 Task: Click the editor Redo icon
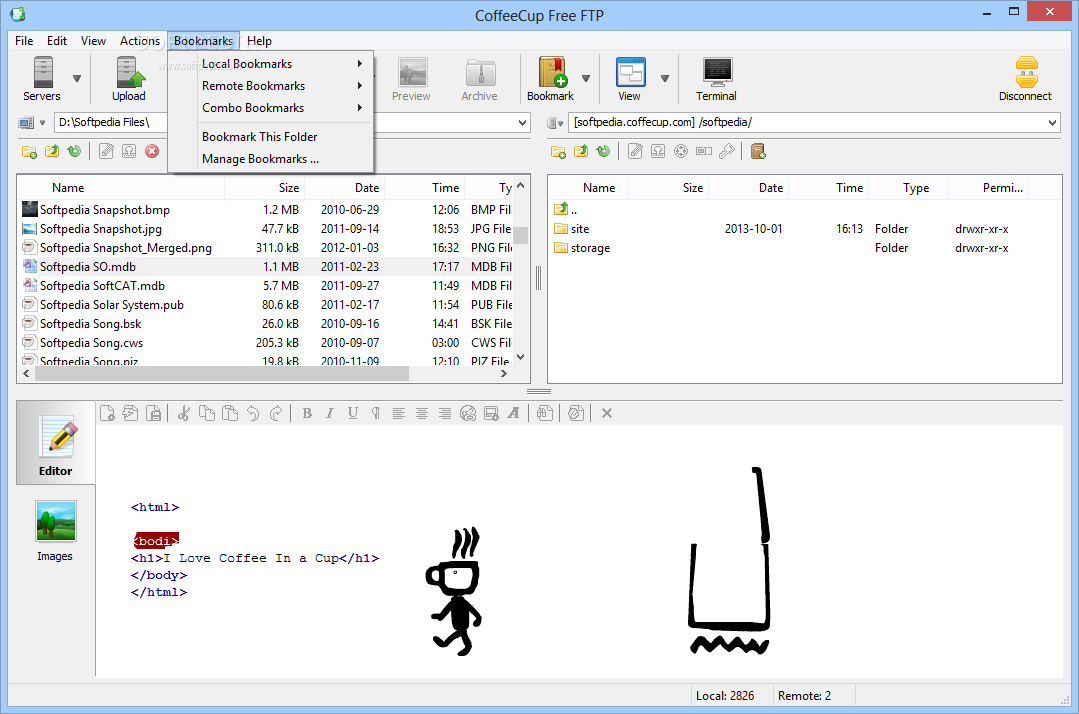click(276, 413)
